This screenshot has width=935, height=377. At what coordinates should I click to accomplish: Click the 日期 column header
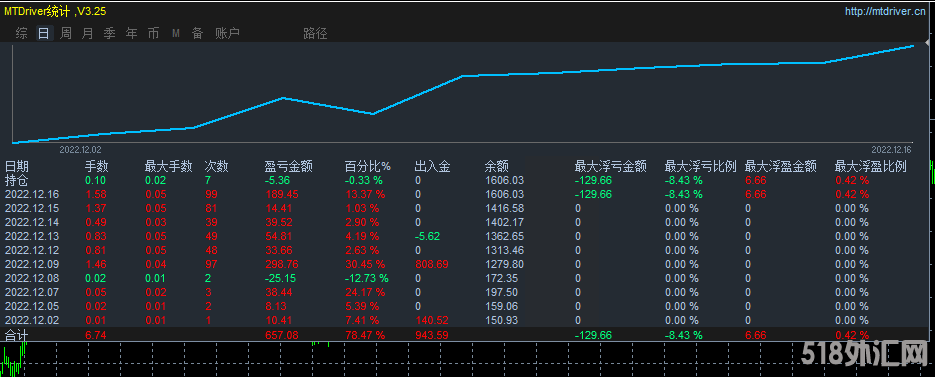tap(17, 166)
